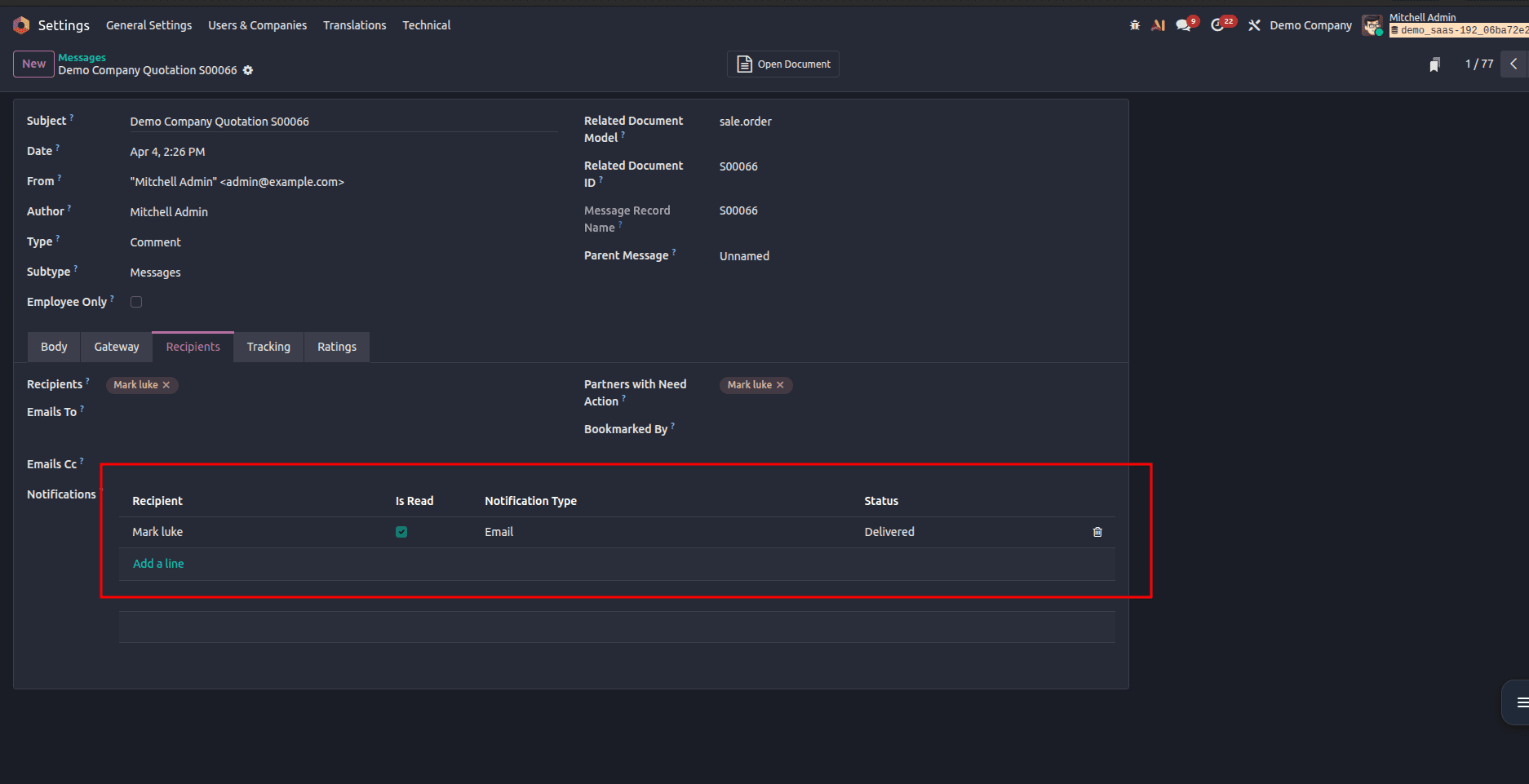Remove Mark luke from Partners with Need Action
1529x784 pixels.
point(780,385)
